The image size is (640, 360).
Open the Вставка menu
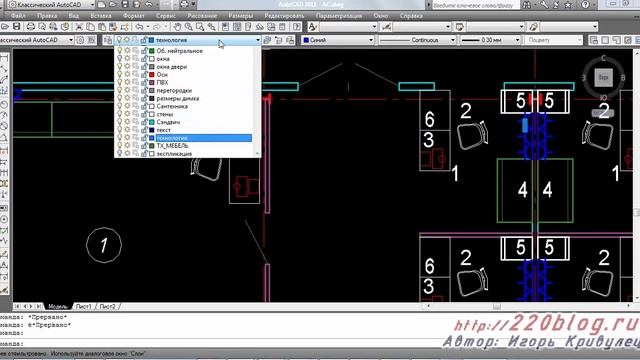[101, 16]
